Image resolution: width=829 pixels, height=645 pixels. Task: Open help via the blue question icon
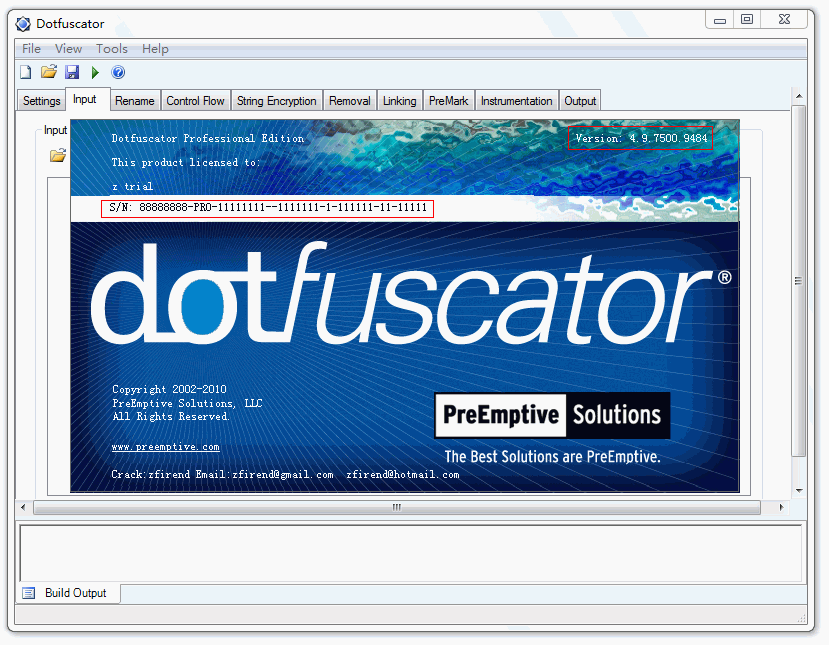pyautogui.click(x=118, y=72)
